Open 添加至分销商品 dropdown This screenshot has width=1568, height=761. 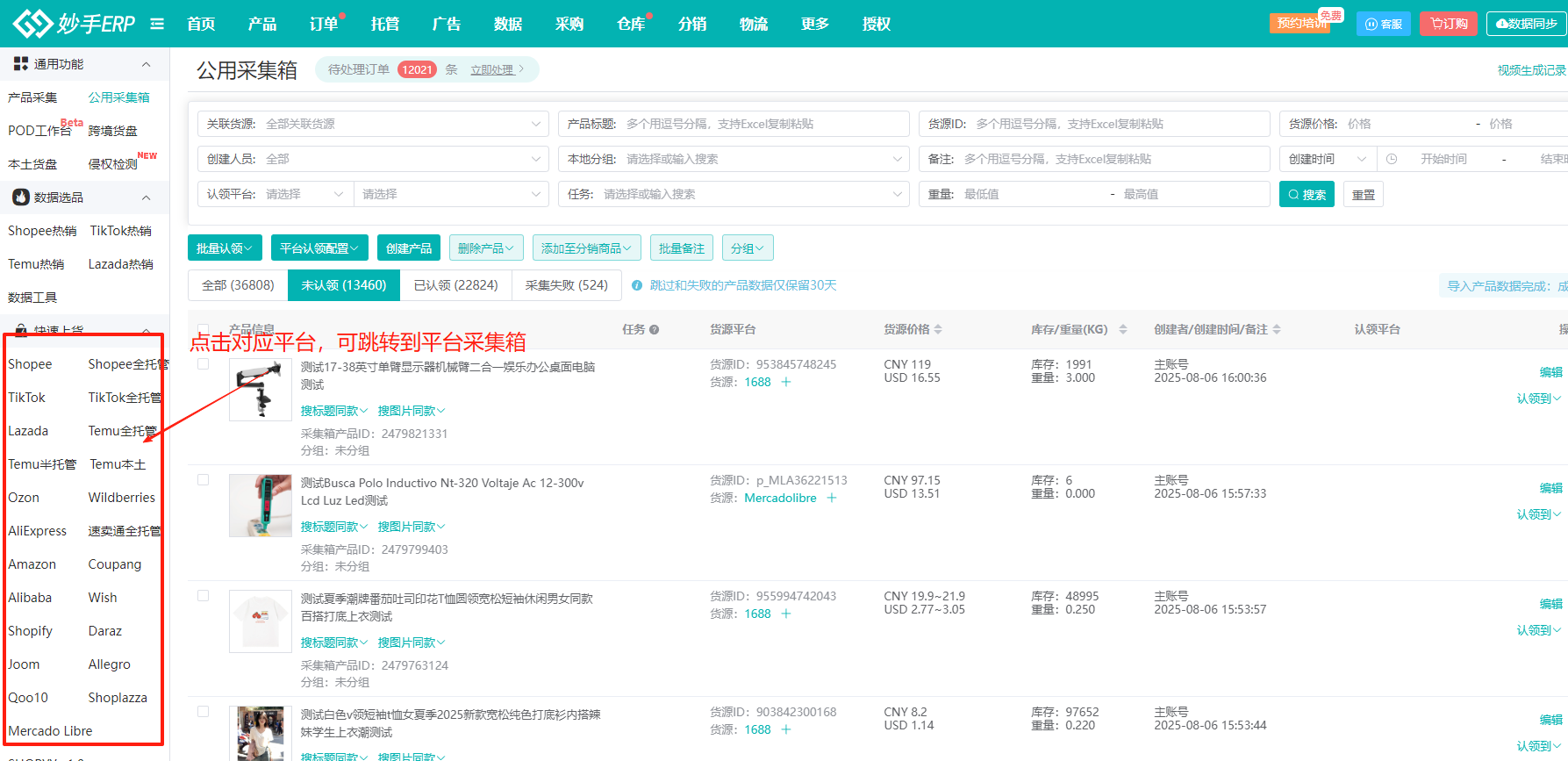point(586,248)
